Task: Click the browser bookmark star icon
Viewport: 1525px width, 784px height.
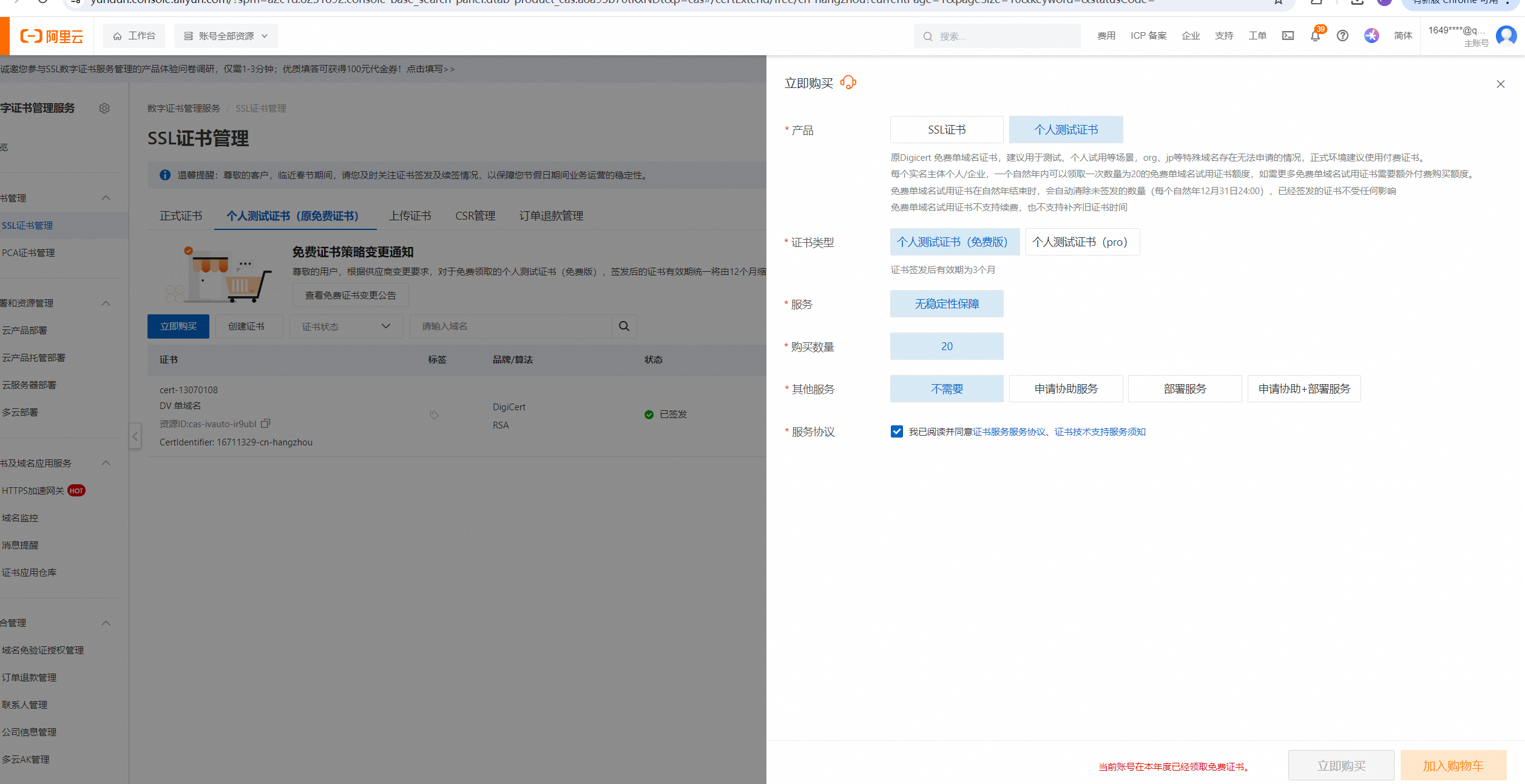Action: (x=1278, y=2)
